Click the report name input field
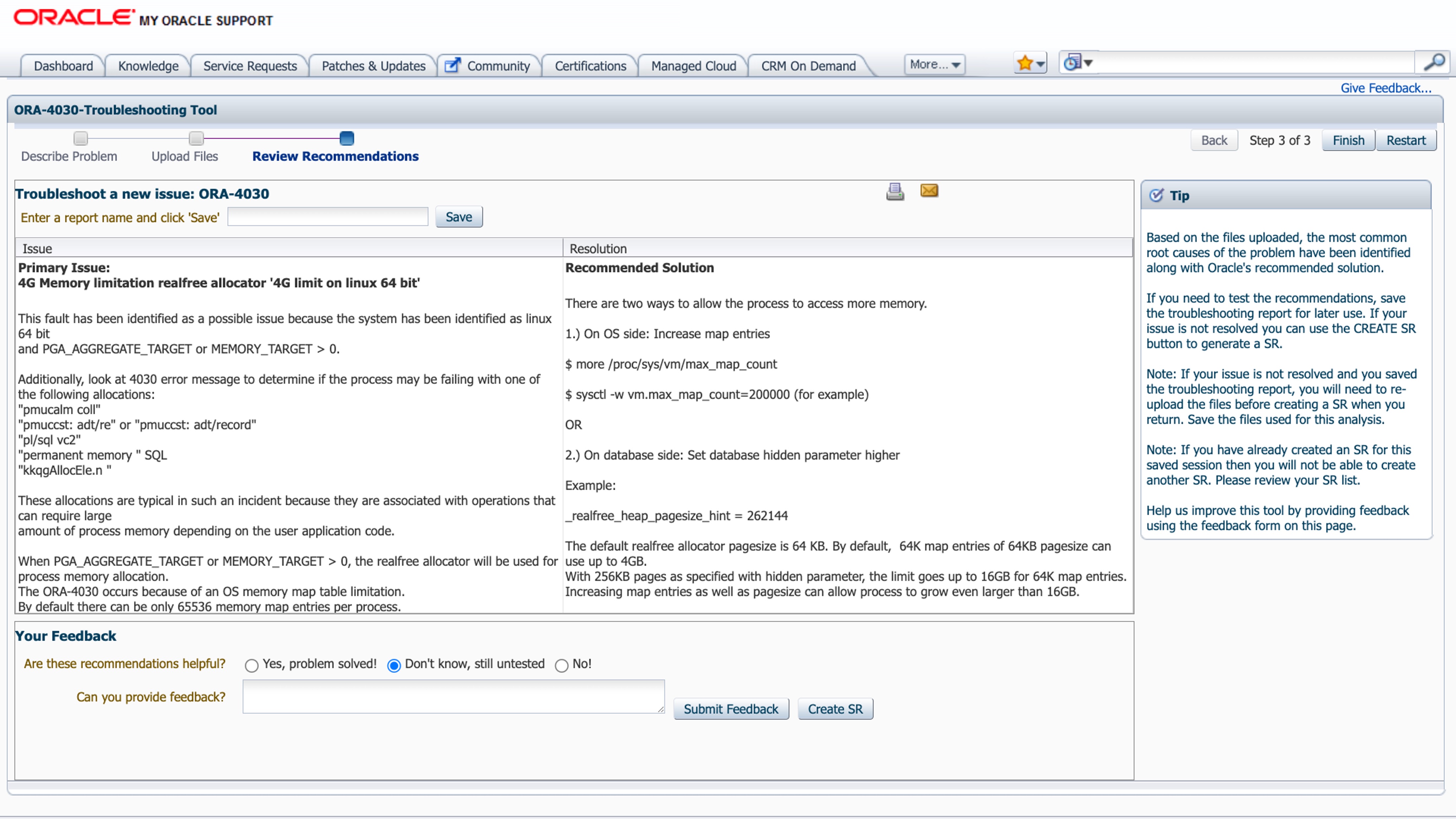Image resolution: width=1456 pixels, height=819 pixels. 328,217
